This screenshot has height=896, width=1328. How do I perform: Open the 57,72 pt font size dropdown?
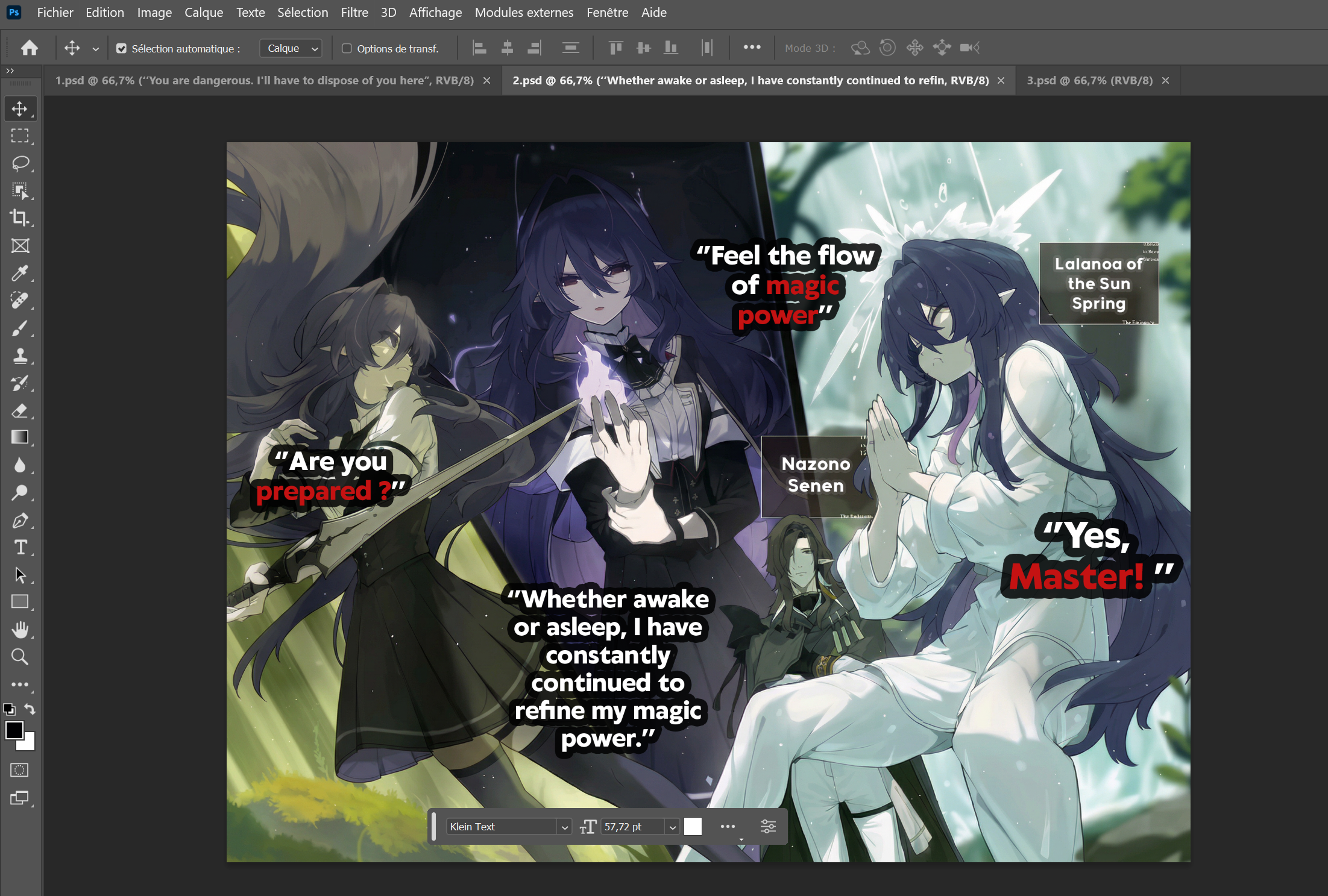[672, 827]
